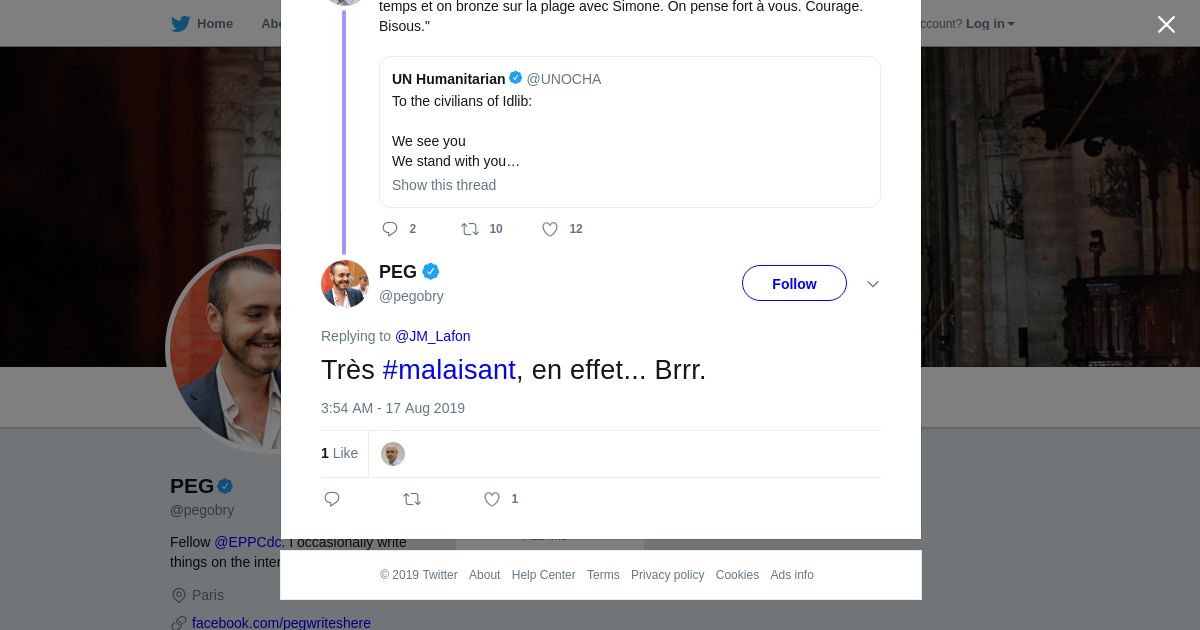1200x630 pixels.
Task: Follow the PEG account
Action: 794,284
